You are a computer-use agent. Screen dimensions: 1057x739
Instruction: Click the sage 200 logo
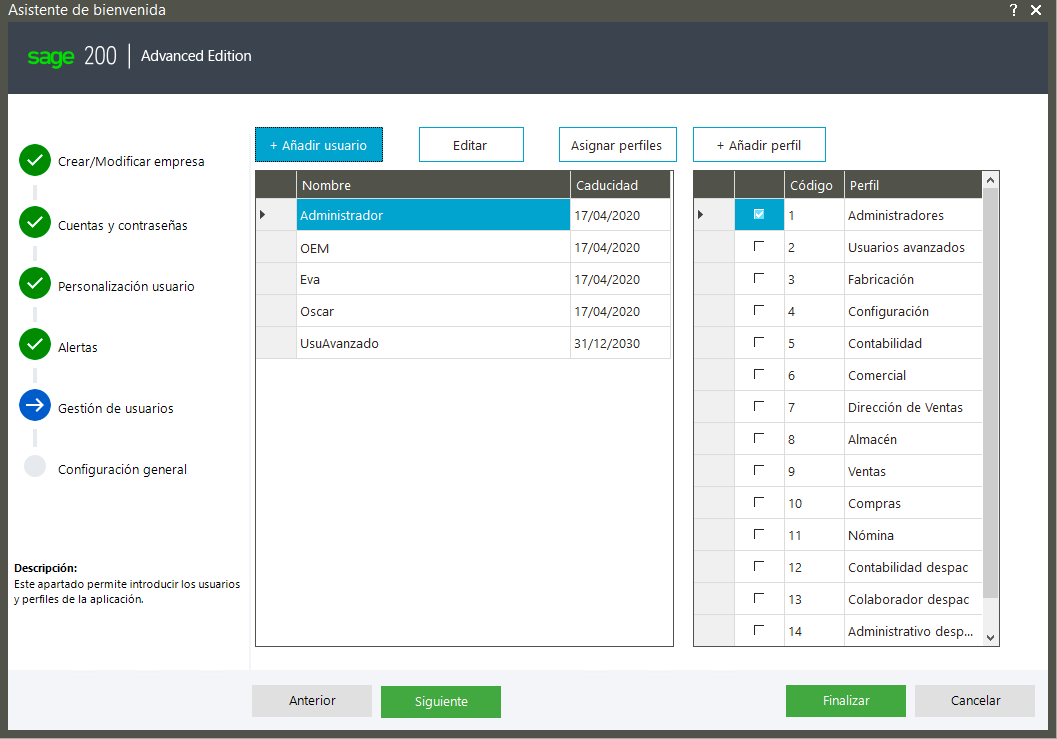point(72,56)
